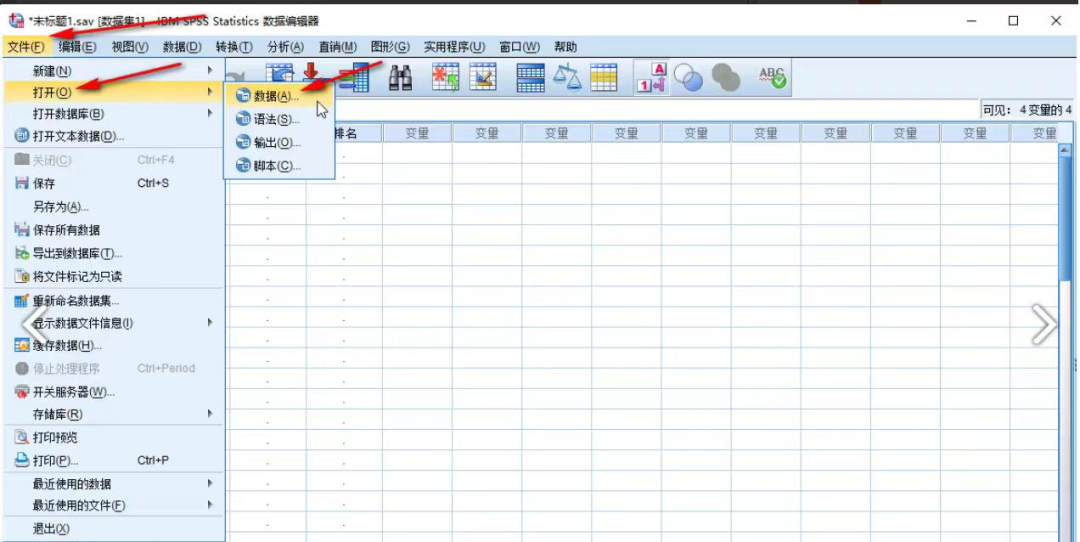Select 输出(O)... from the submenu

point(276,143)
